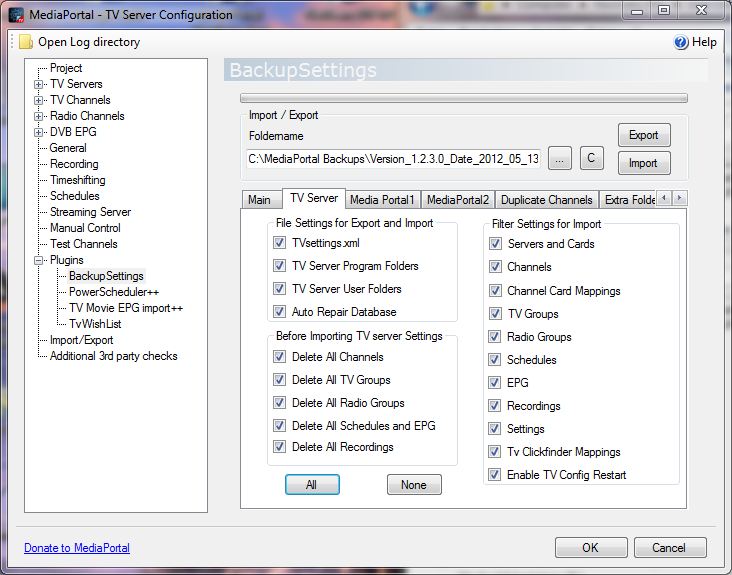Toggle the Recordings filter checkbox
Image resolution: width=732 pixels, height=575 pixels.
(495, 406)
